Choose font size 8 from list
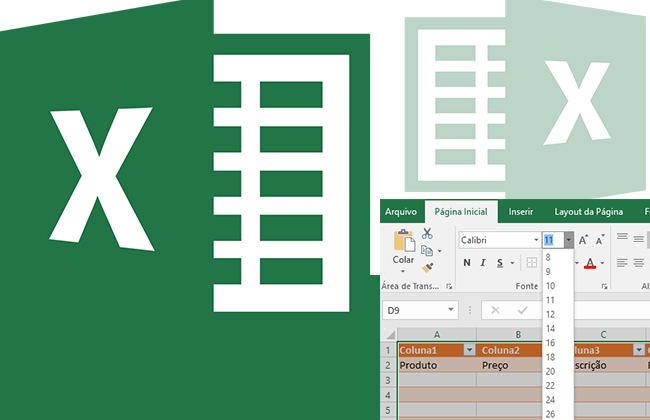This screenshot has width=650, height=420. point(558,257)
